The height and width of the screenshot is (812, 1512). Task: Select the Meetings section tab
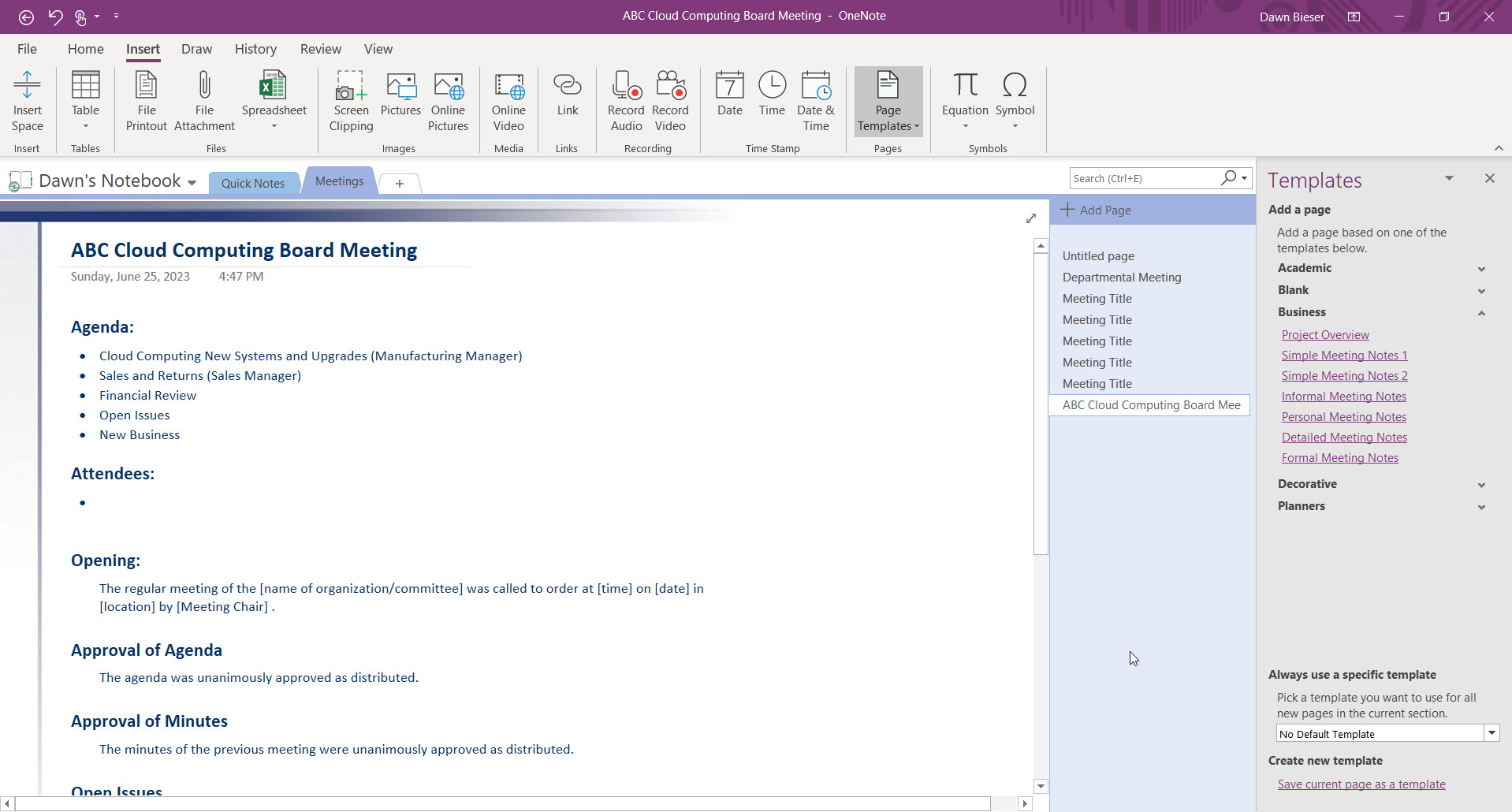click(x=339, y=181)
